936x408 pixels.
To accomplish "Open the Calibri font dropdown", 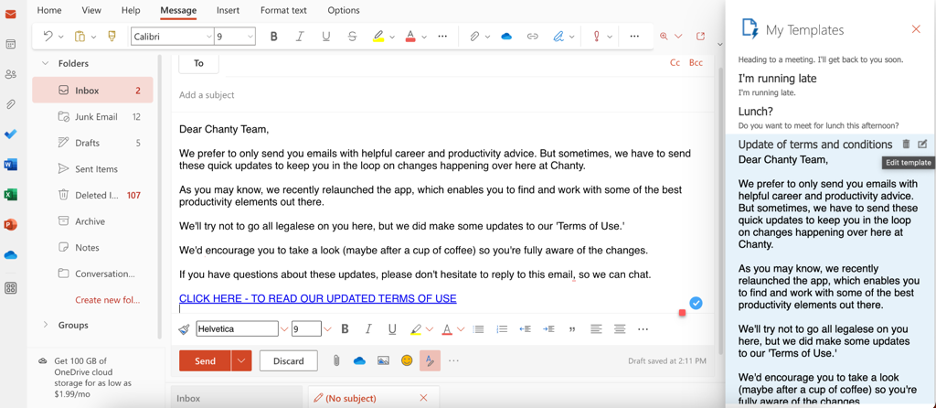I will [x=171, y=37].
